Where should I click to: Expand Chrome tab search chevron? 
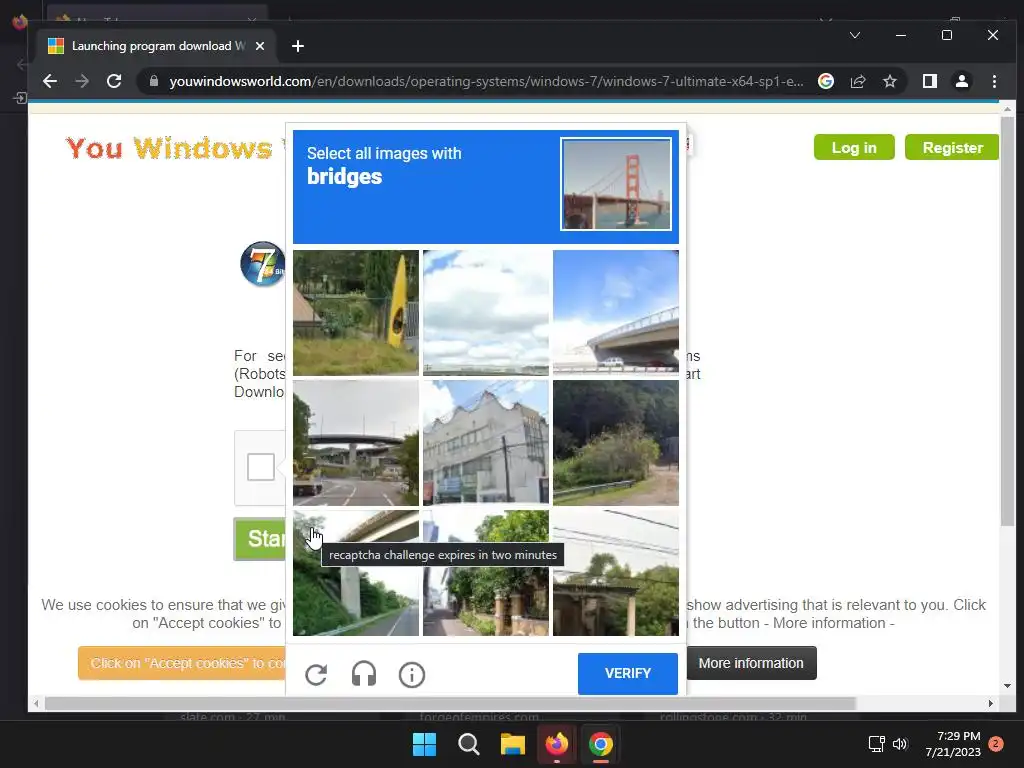pos(854,35)
